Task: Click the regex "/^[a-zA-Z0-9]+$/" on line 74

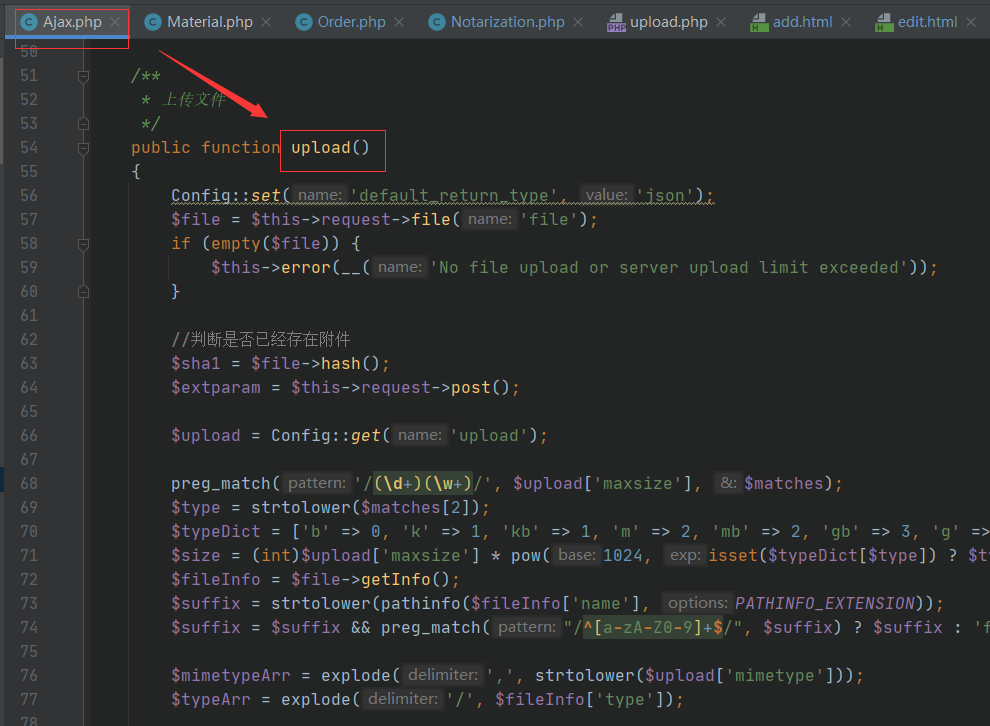Action: tap(653, 628)
